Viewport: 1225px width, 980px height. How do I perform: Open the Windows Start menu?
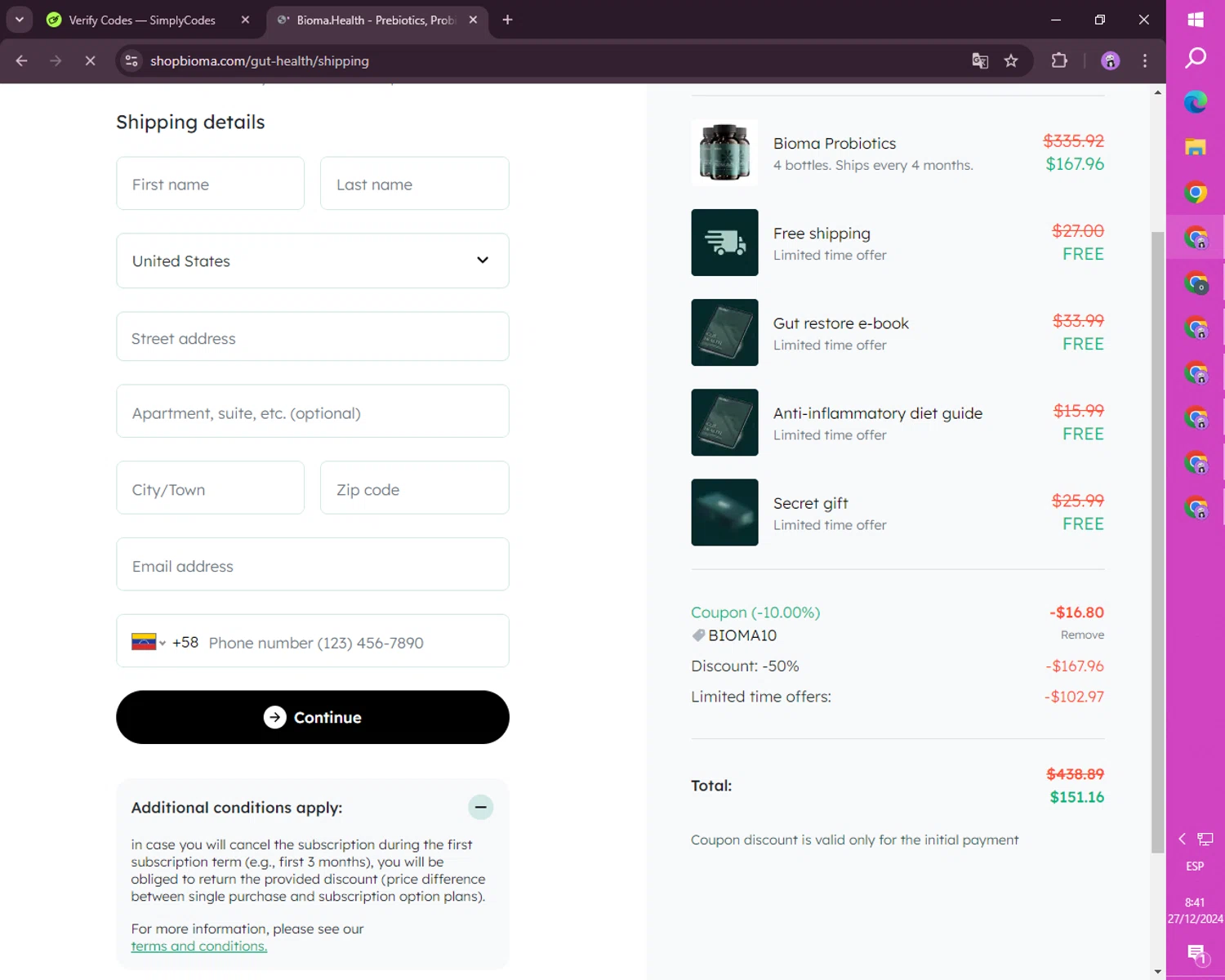pyautogui.click(x=1196, y=19)
